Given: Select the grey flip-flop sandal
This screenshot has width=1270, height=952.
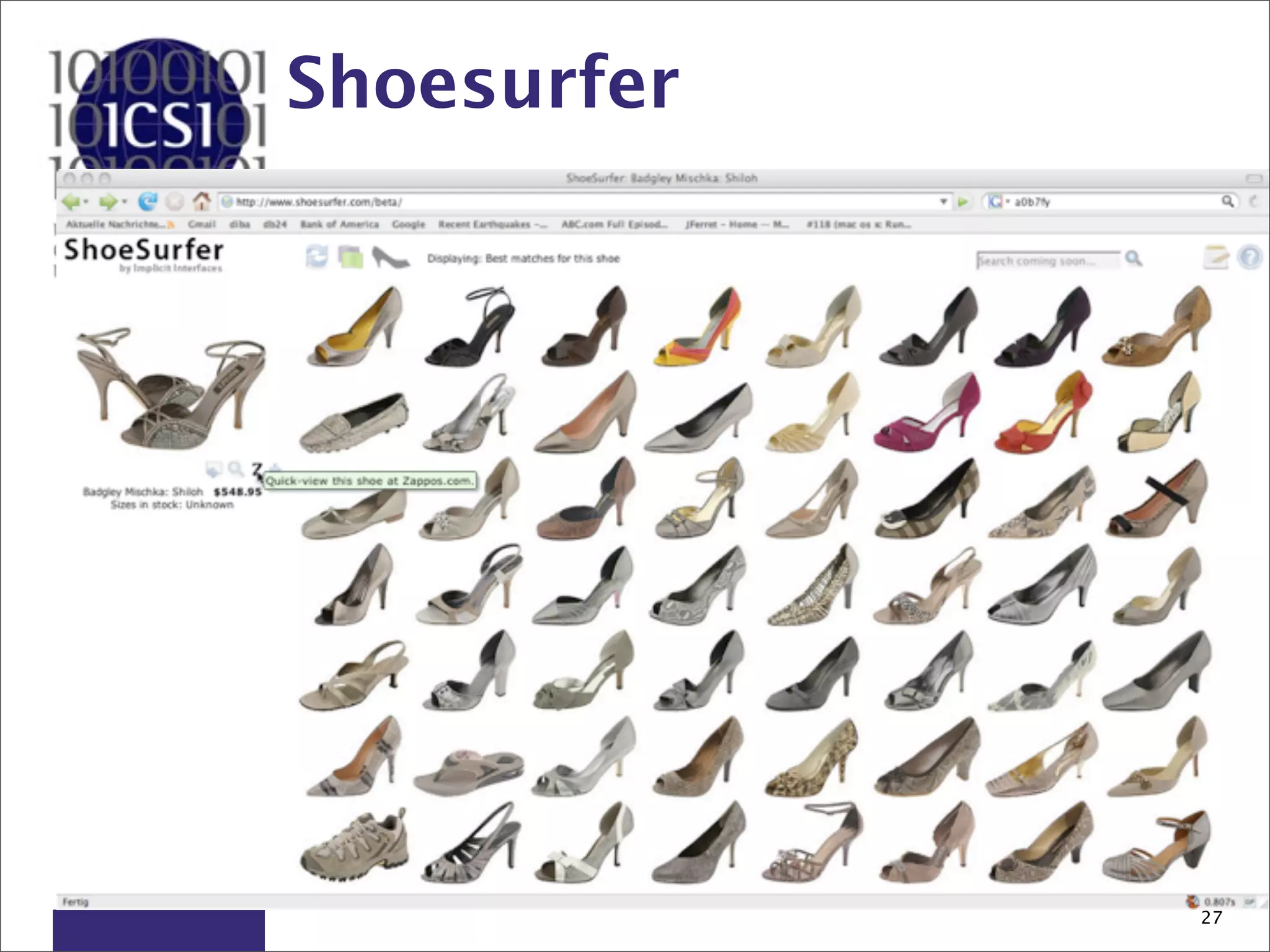Looking at the screenshot, I should click(x=469, y=772).
